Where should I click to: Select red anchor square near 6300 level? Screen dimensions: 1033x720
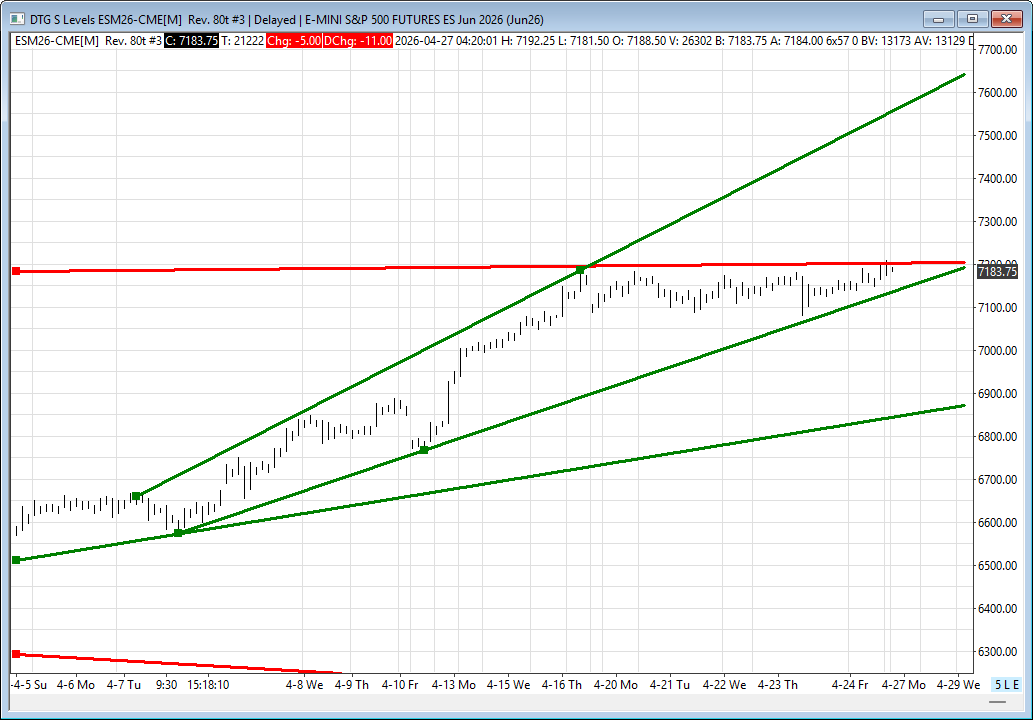tap(16, 654)
